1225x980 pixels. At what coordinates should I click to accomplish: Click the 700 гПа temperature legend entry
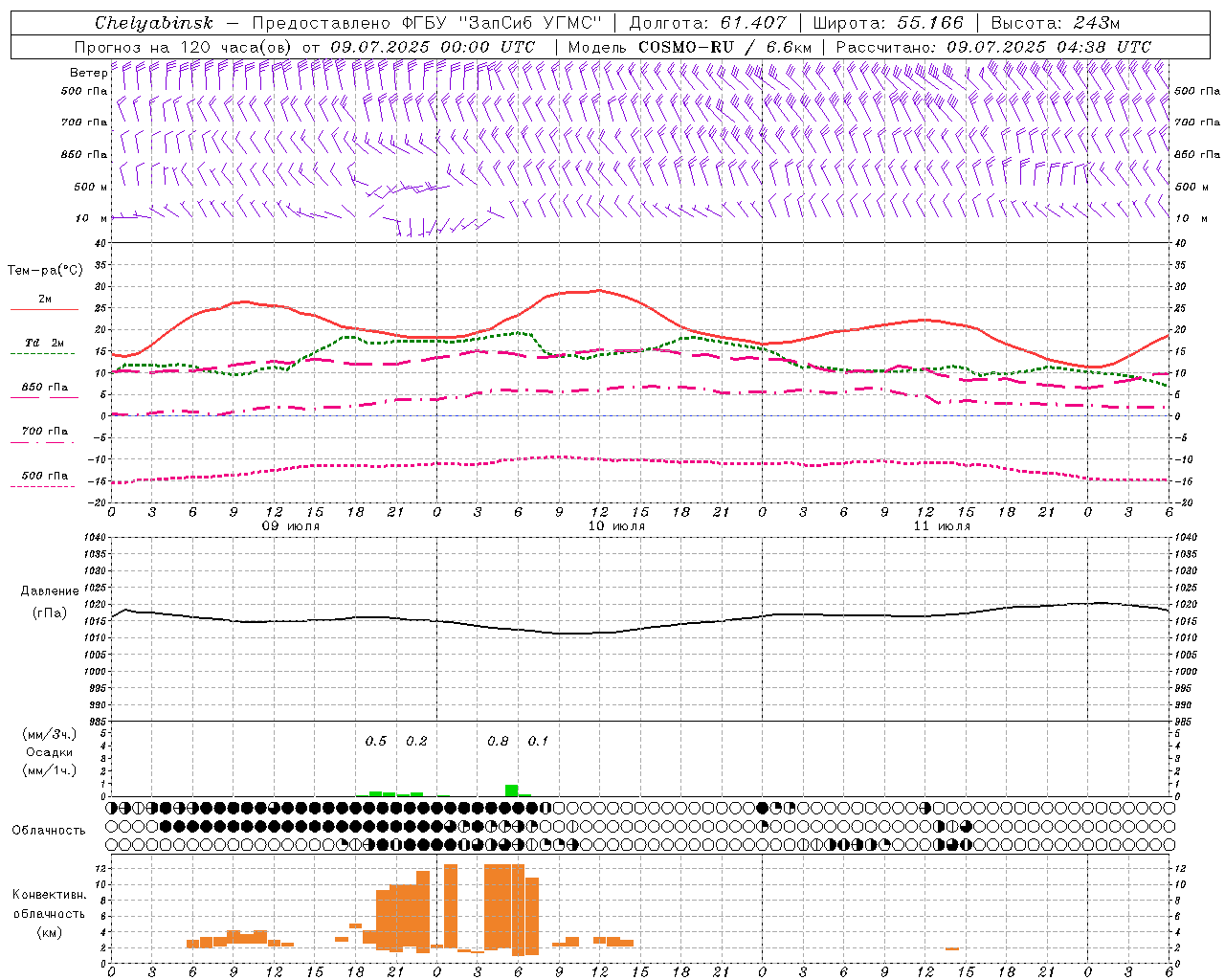click(x=45, y=432)
